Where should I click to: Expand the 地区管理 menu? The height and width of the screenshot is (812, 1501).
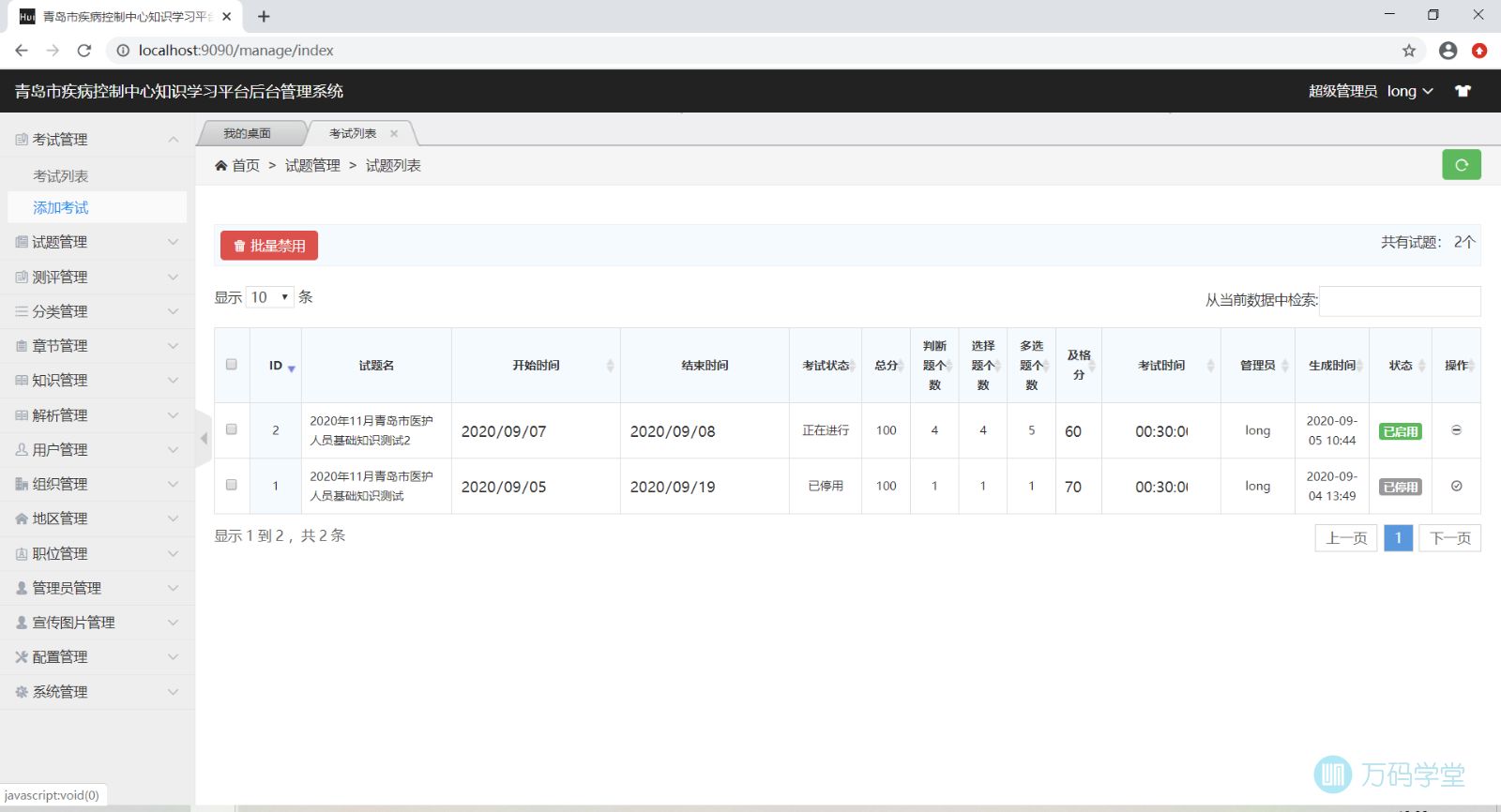pos(98,519)
